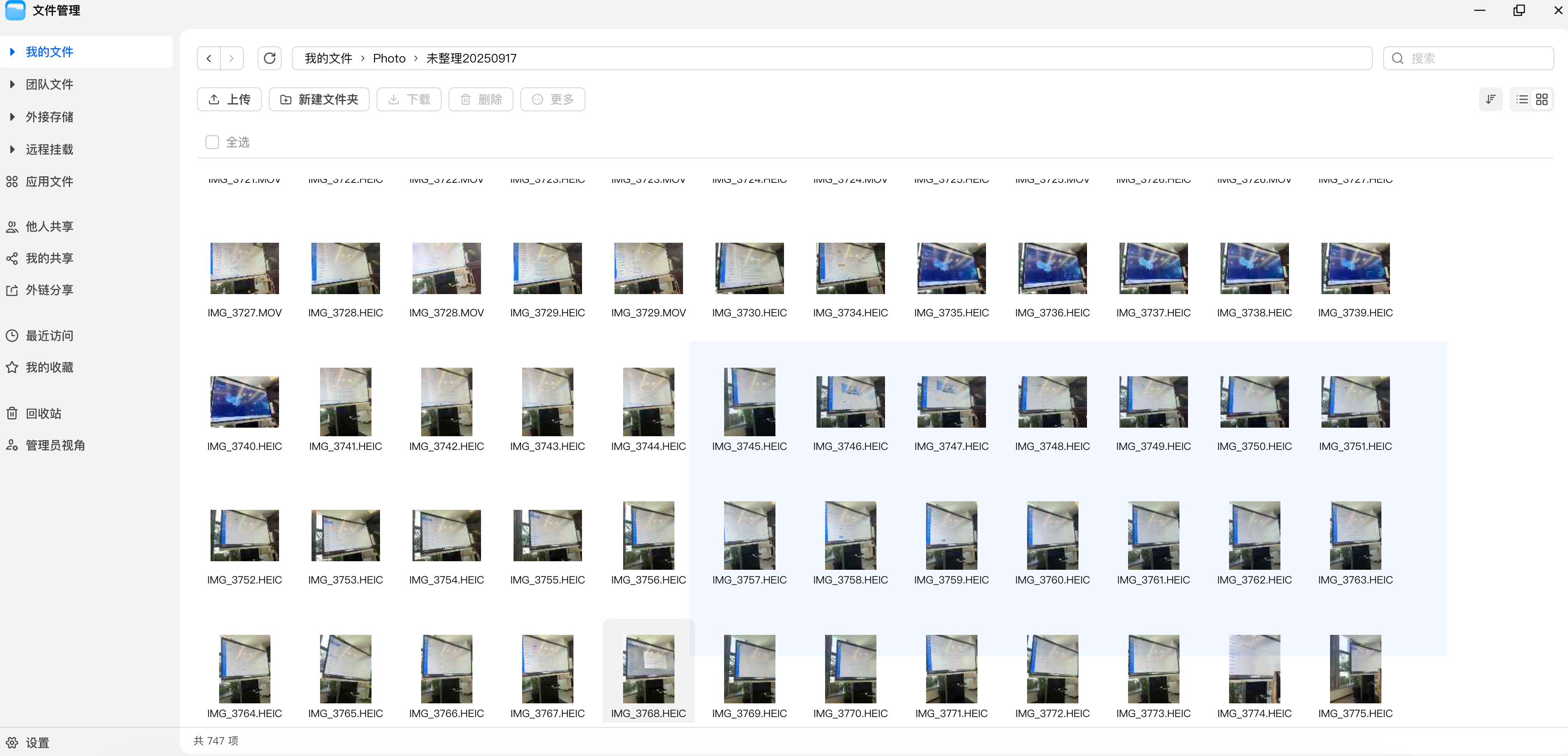Select thumbnail IMG_3763.HEIC
This screenshot has width=1568, height=756.
(x=1356, y=536)
